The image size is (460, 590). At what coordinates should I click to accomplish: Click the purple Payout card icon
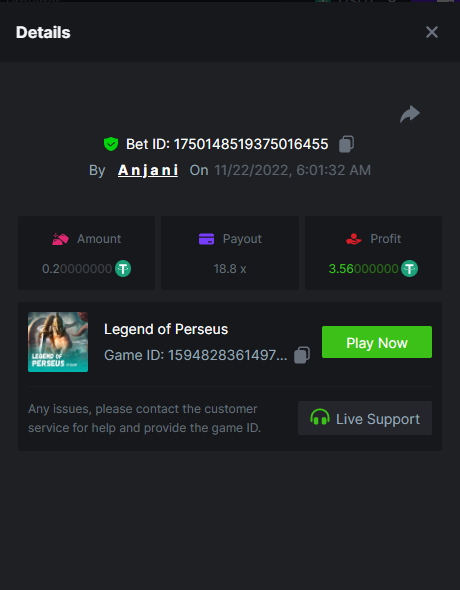[206, 239]
